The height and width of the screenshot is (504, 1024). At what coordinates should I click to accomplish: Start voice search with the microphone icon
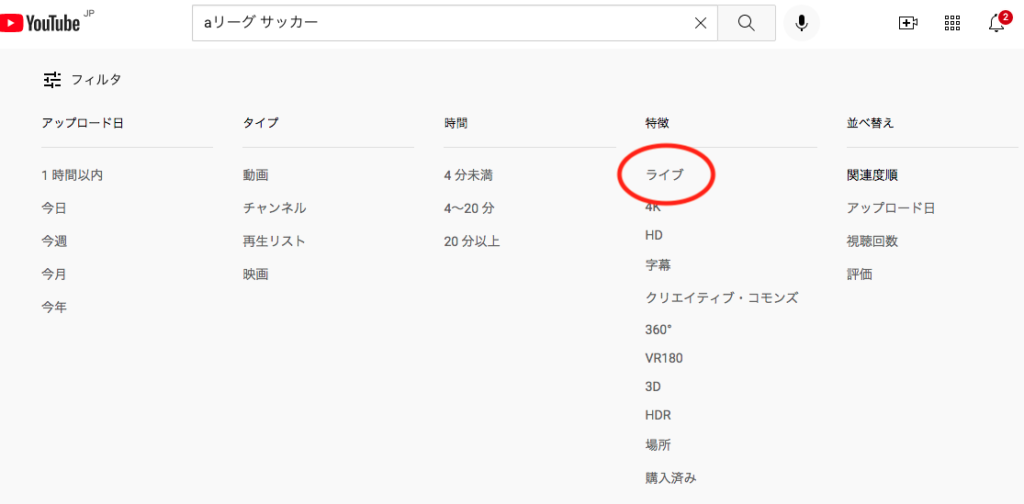(x=801, y=23)
